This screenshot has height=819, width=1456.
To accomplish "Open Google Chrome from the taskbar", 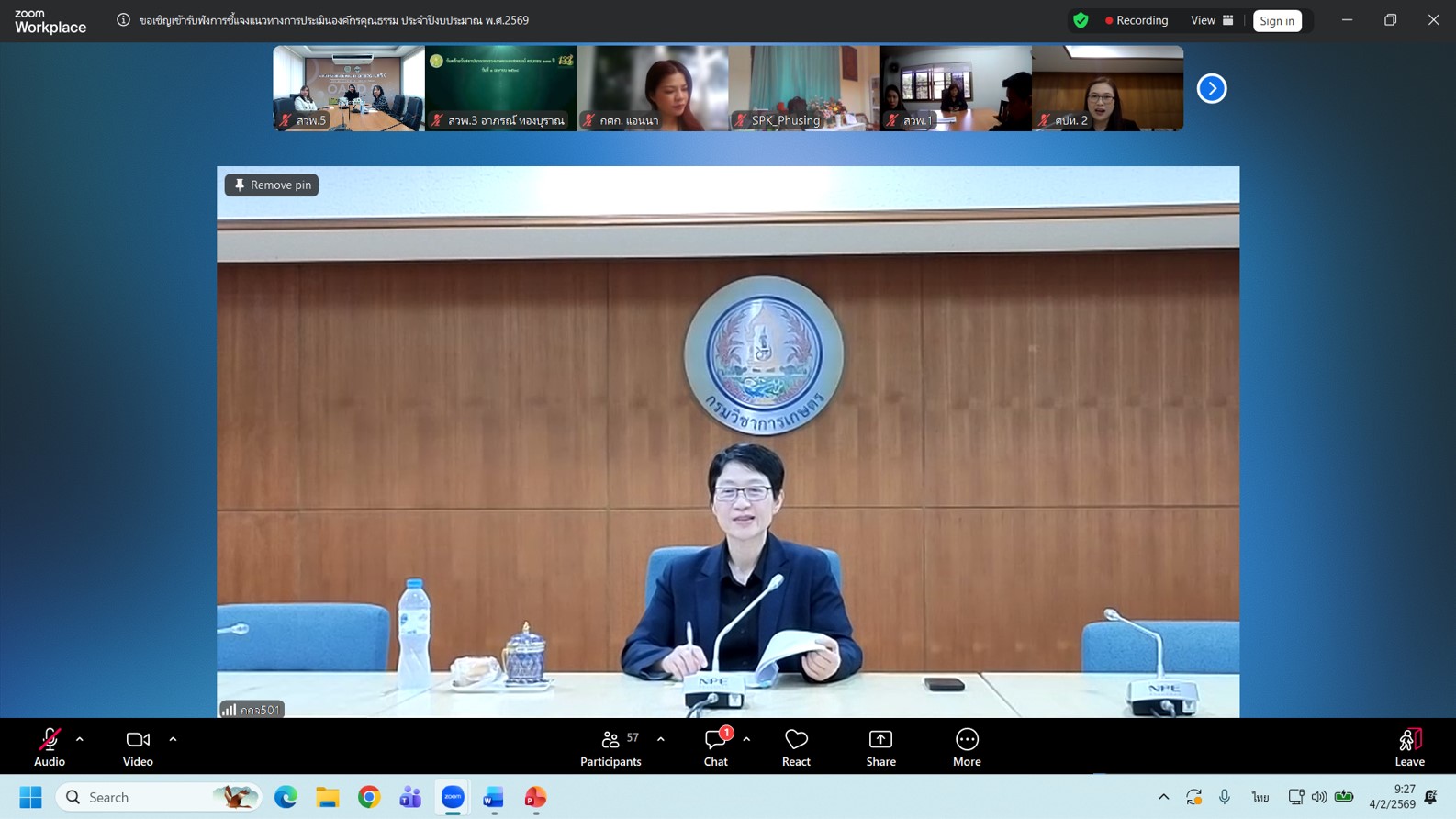I will click(x=369, y=797).
